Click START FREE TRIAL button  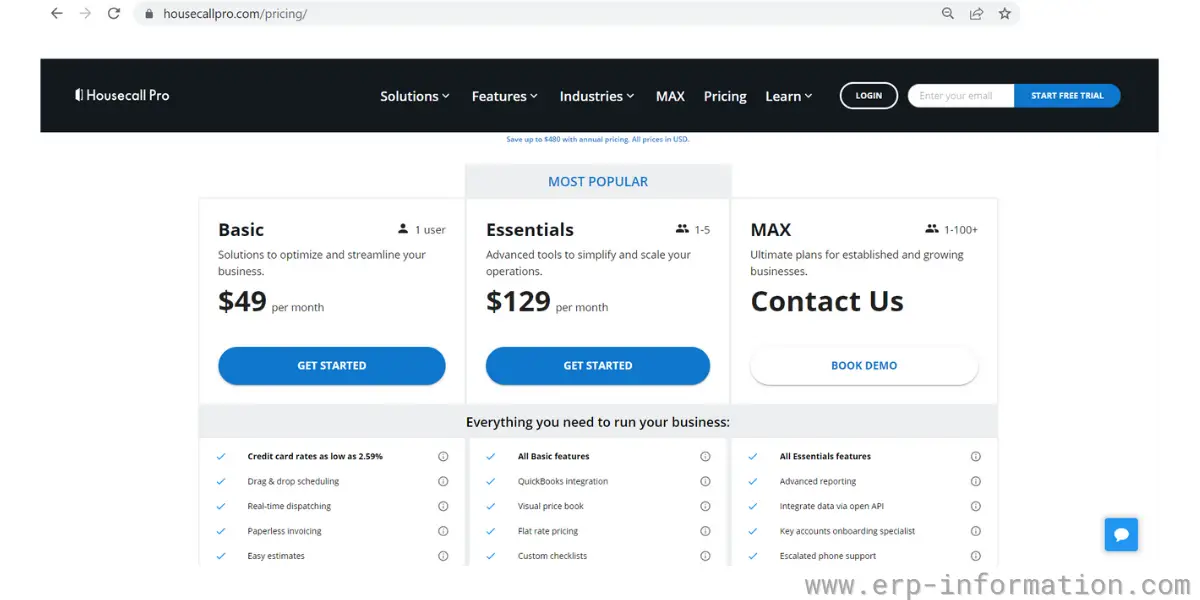(1067, 96)
